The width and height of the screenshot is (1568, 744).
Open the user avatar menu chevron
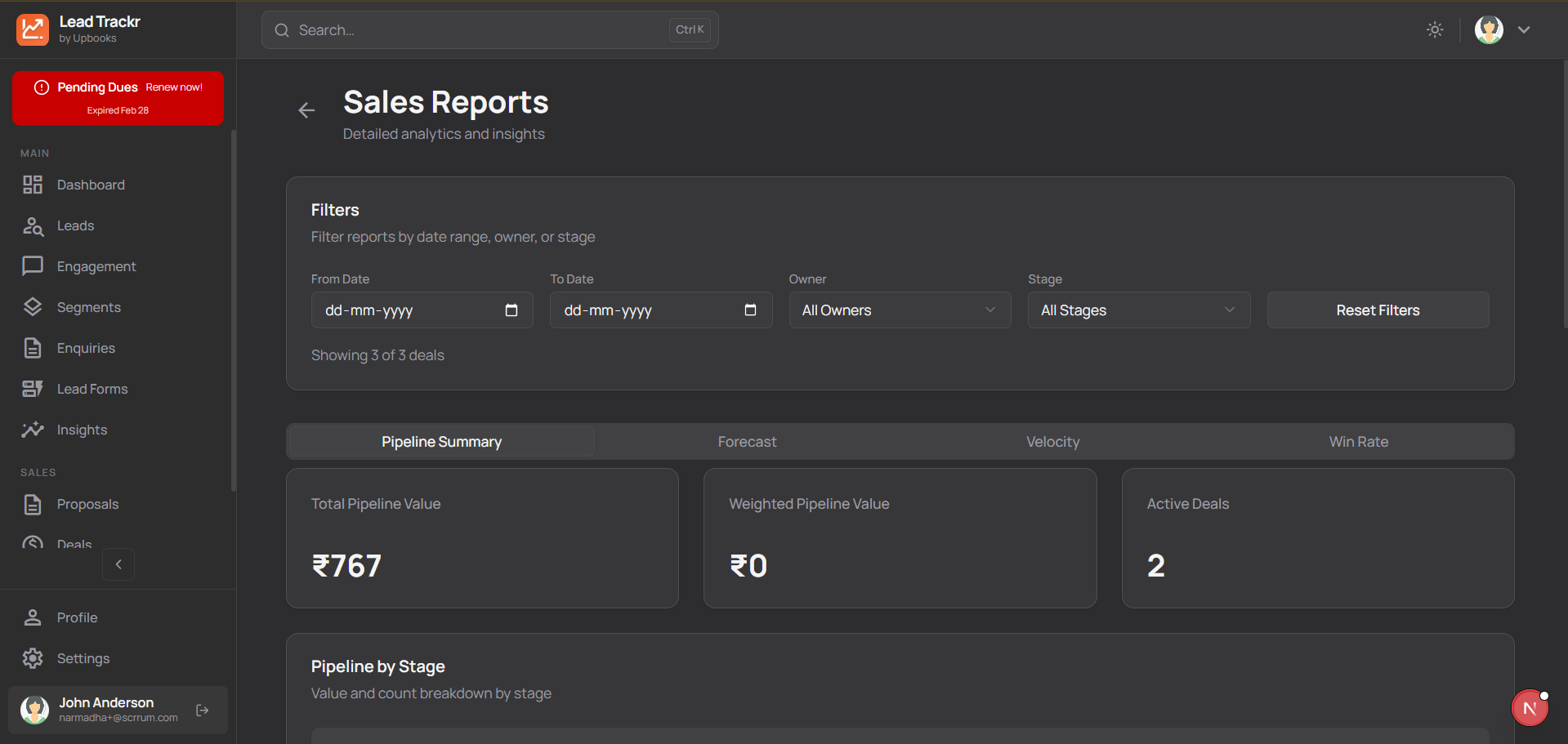1524,30
